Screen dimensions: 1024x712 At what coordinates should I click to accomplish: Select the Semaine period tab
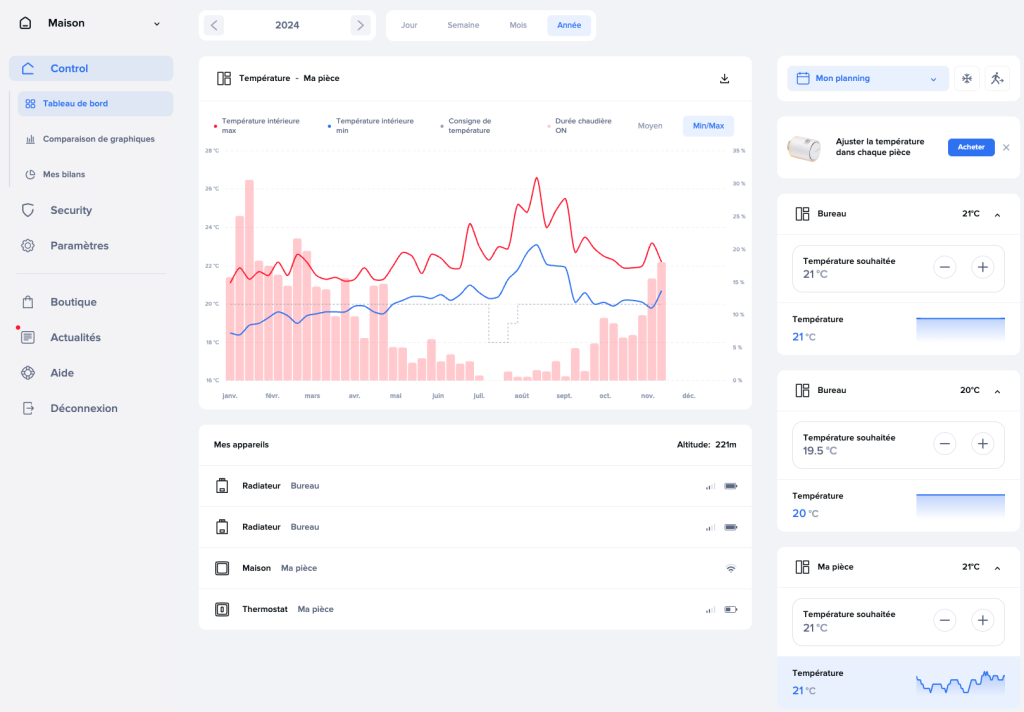click(x=463, y=25)
